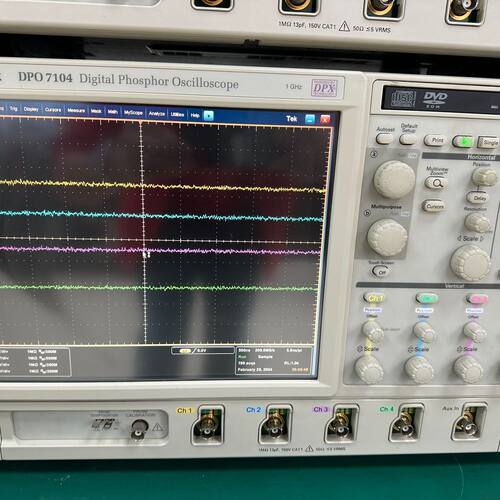The image size is (500, 500).
Task: Click the cyan dropdown button beside Help
Action: 208,116
